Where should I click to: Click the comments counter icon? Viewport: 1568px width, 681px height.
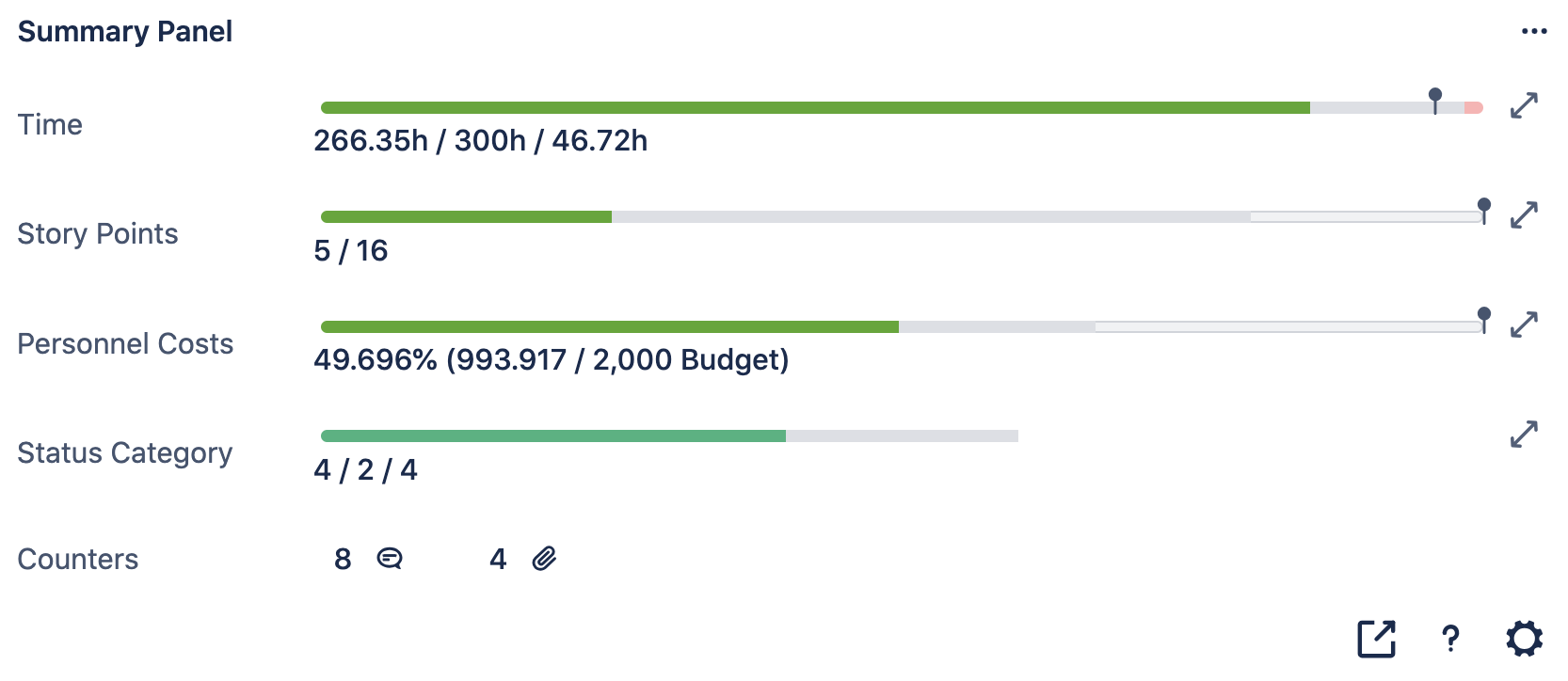coord(390,559)
